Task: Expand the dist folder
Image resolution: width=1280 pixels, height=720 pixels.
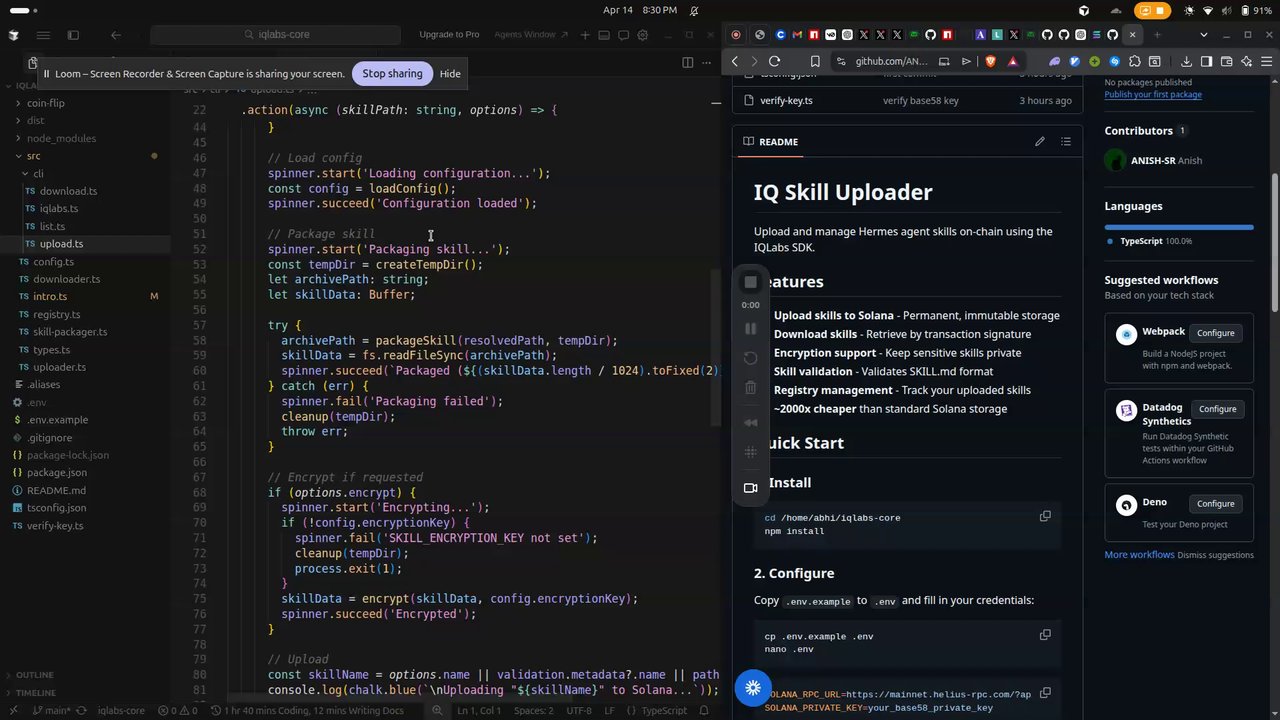Action: click(35, 121)
